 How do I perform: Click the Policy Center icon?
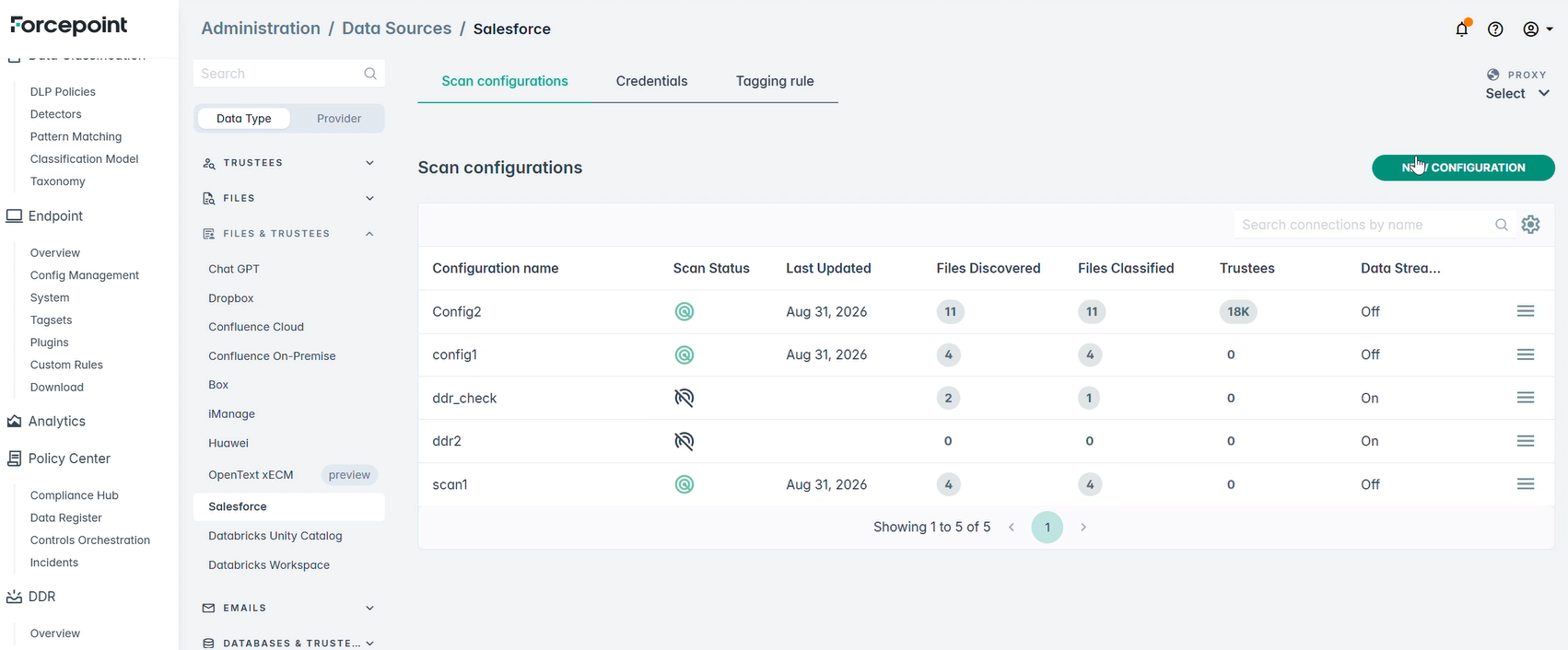pos(14,458)
